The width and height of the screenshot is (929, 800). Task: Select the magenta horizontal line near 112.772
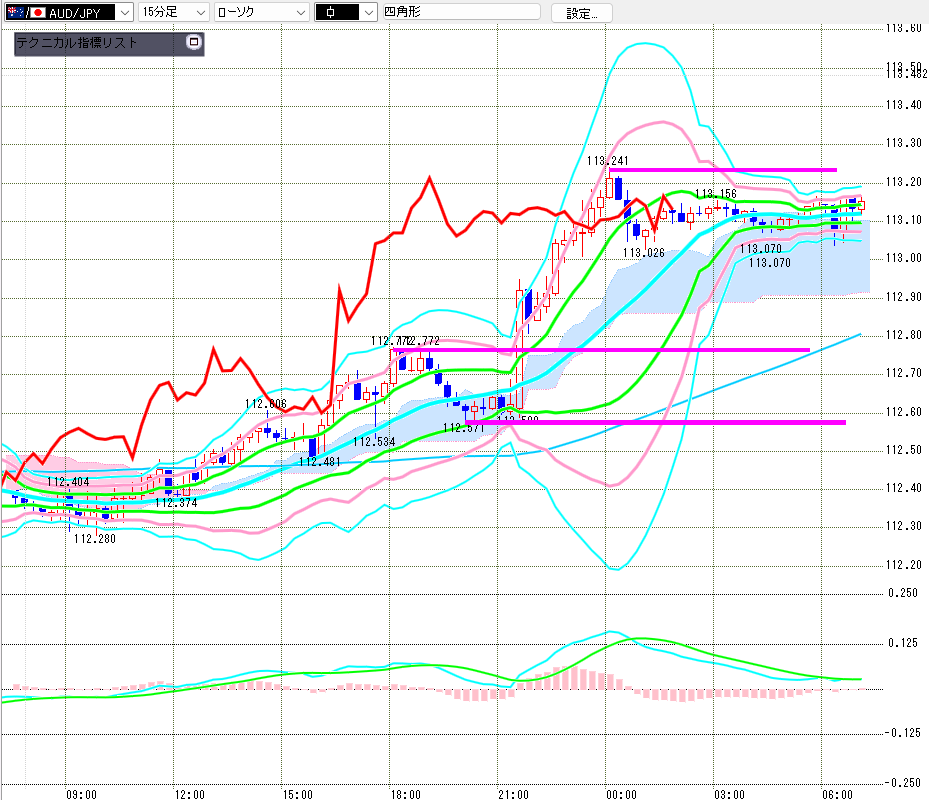[601, 350]
